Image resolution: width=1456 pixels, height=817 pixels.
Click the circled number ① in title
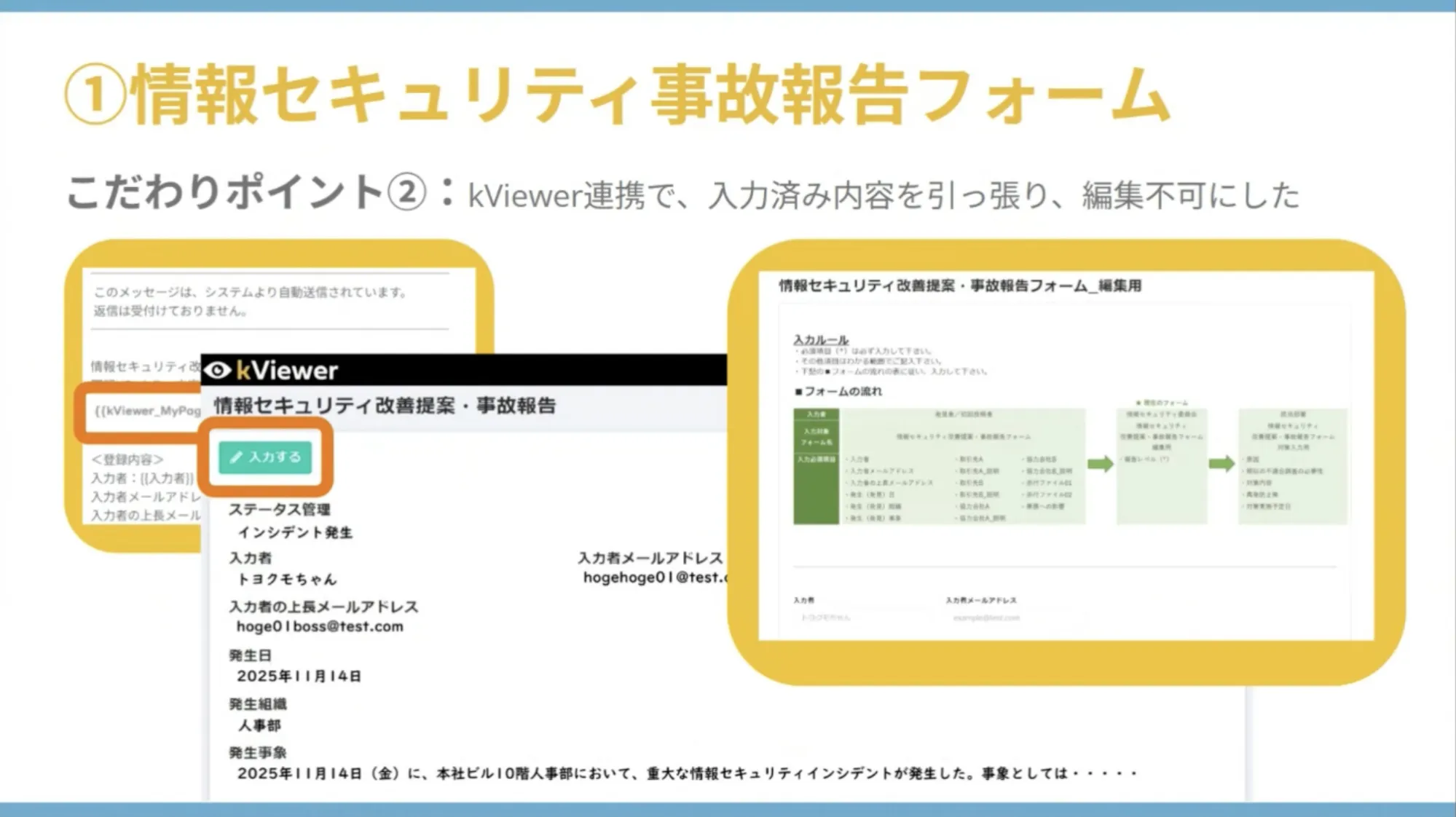pyautogui.click(x=95, y=95)
